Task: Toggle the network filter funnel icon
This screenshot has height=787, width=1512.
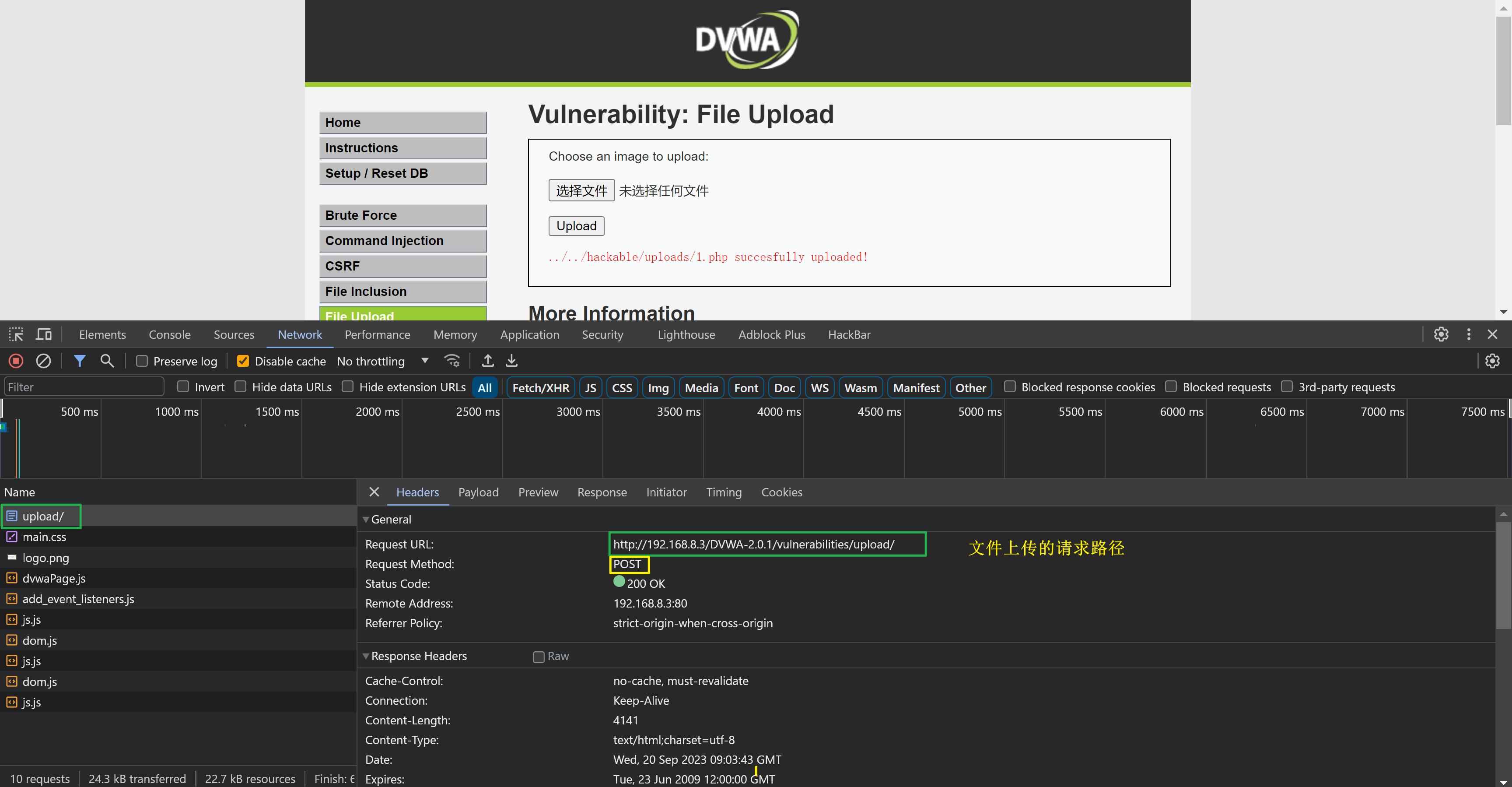Action: [x=79, y=361]
